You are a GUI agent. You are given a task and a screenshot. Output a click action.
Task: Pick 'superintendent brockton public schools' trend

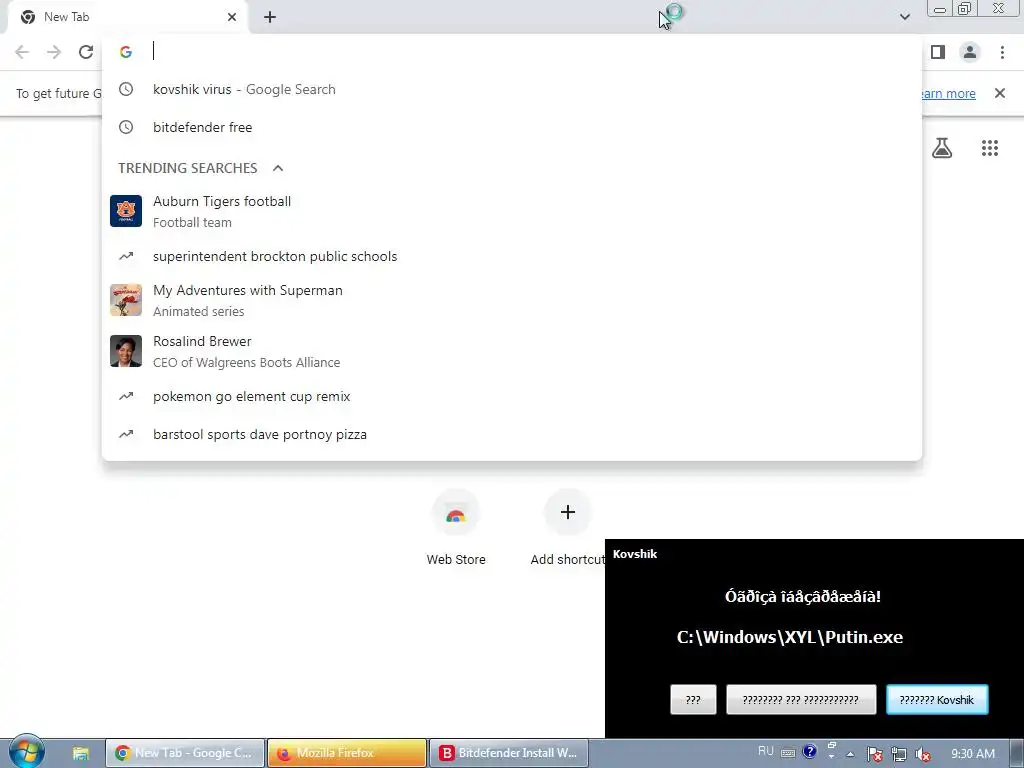[x=512, y=257]
